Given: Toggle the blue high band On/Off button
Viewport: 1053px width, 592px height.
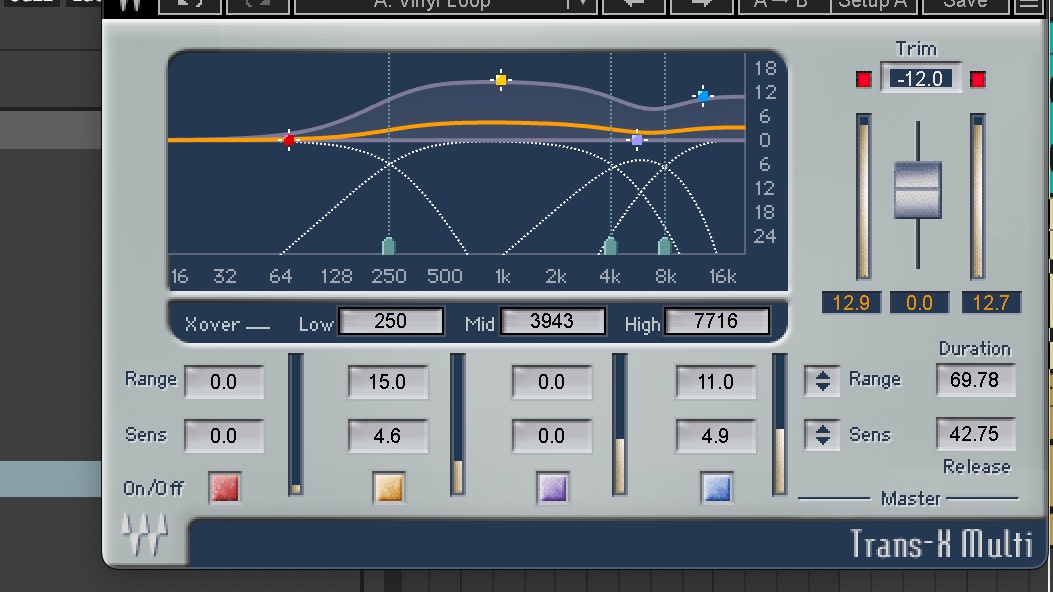Looking at the screenshot, I should 717,487.
